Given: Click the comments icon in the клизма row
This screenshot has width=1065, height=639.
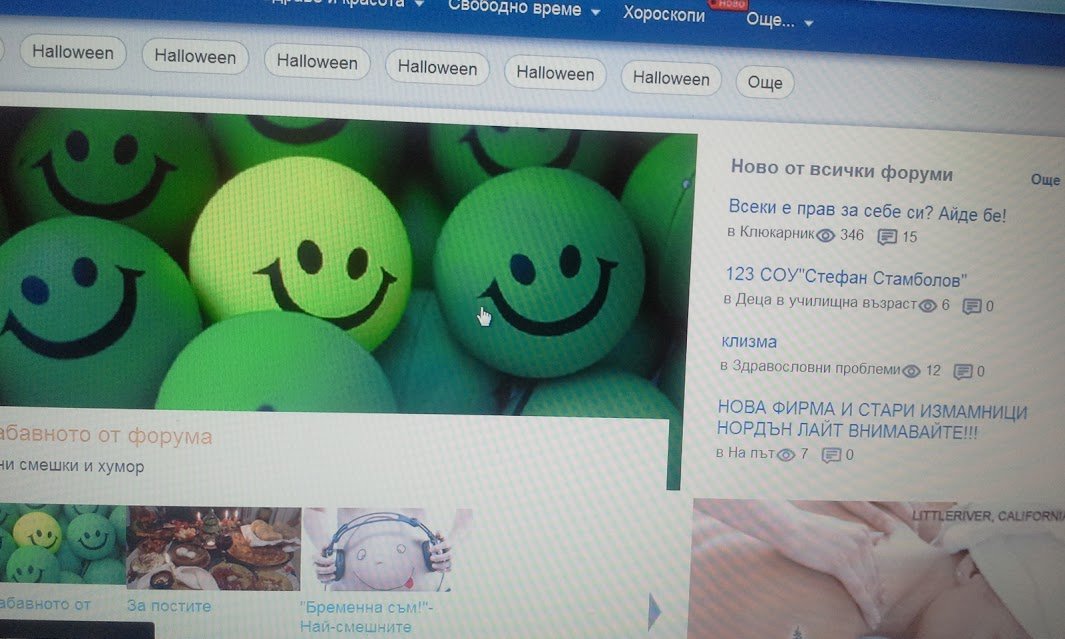Looking at the screenshot, I should 963,372.
